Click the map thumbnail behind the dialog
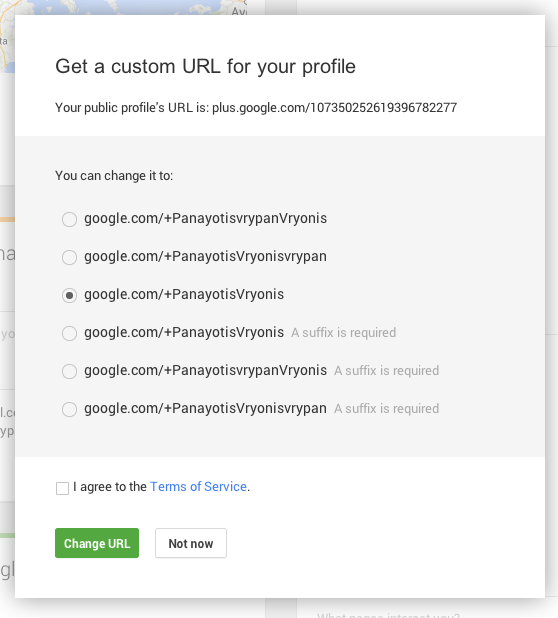The height and width of the screenshot is (618, 558). (123, 7)
